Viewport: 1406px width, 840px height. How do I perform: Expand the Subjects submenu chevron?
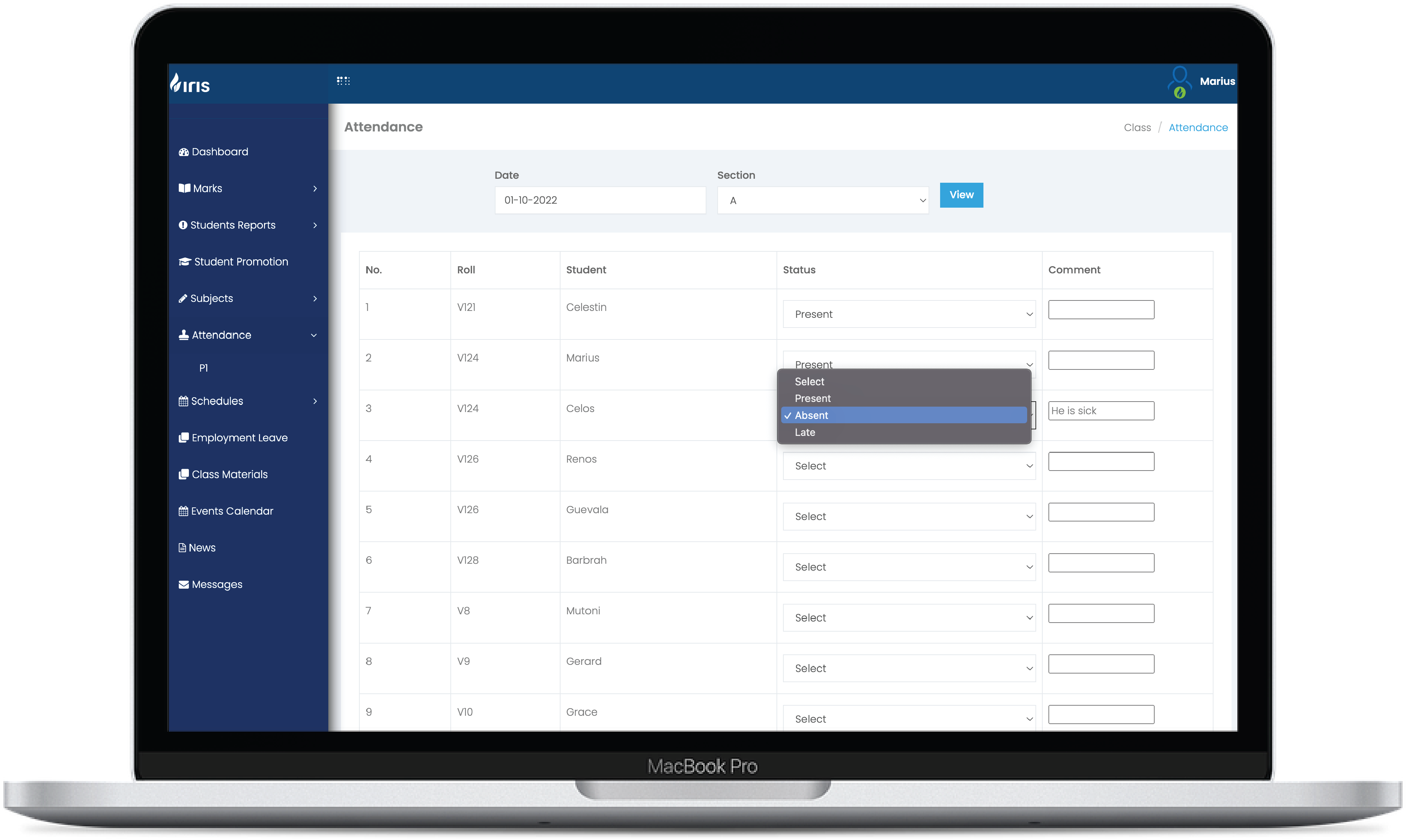pyautogui.click(x=315, y=298)
